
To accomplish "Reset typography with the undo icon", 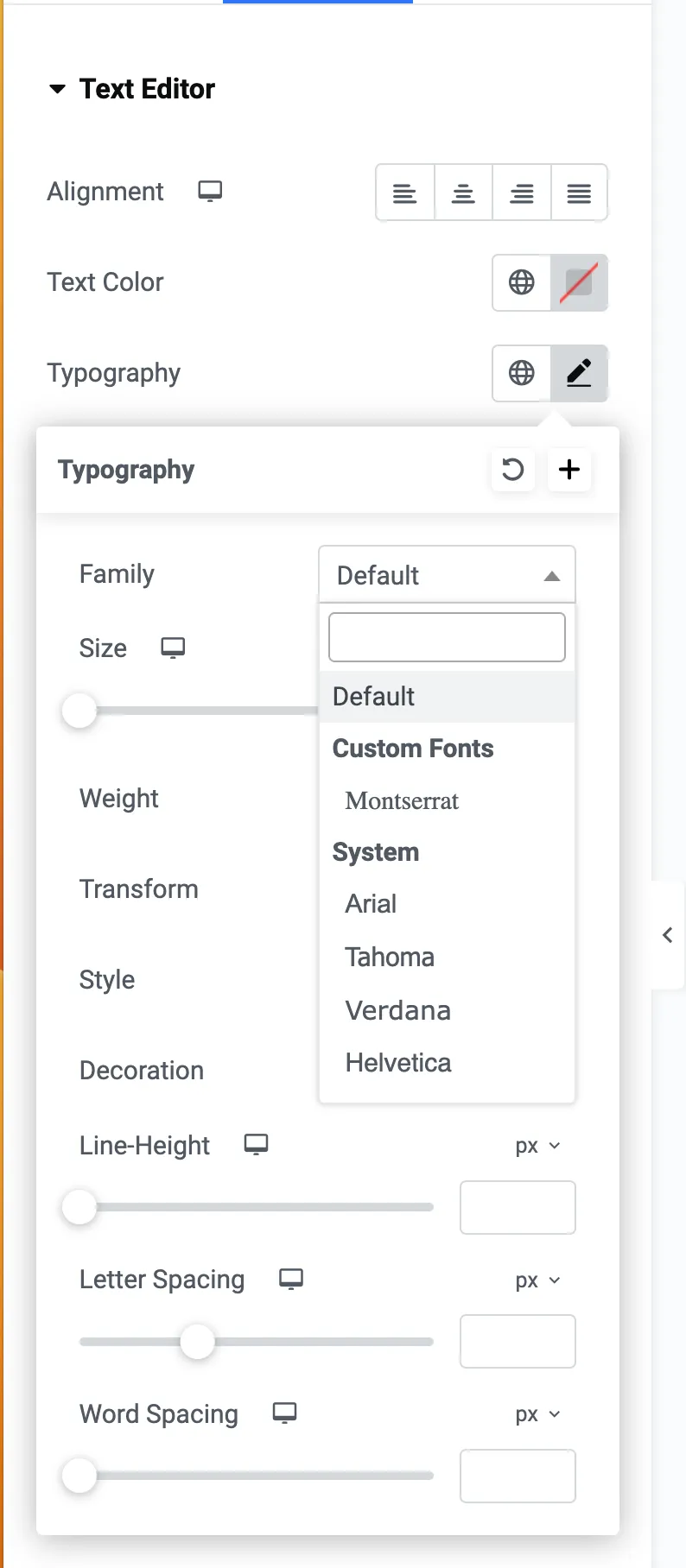I will tap(512, 470).
